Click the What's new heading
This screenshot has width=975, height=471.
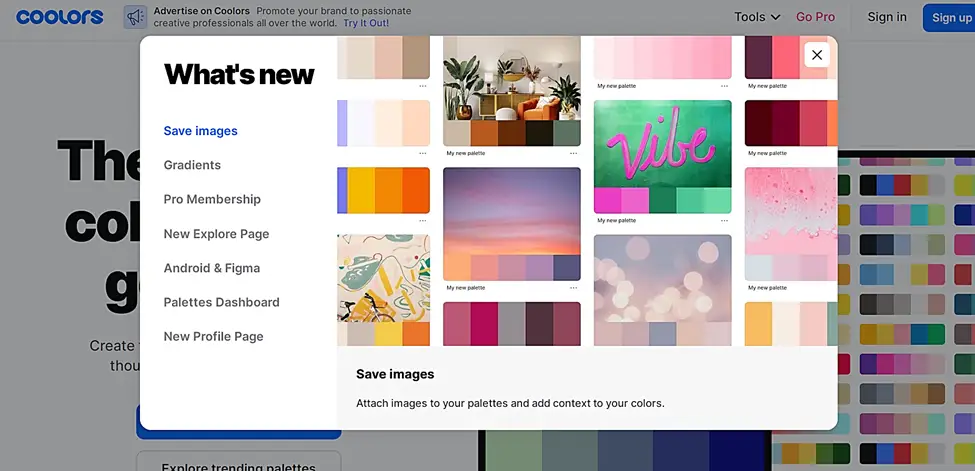point(239,74)
